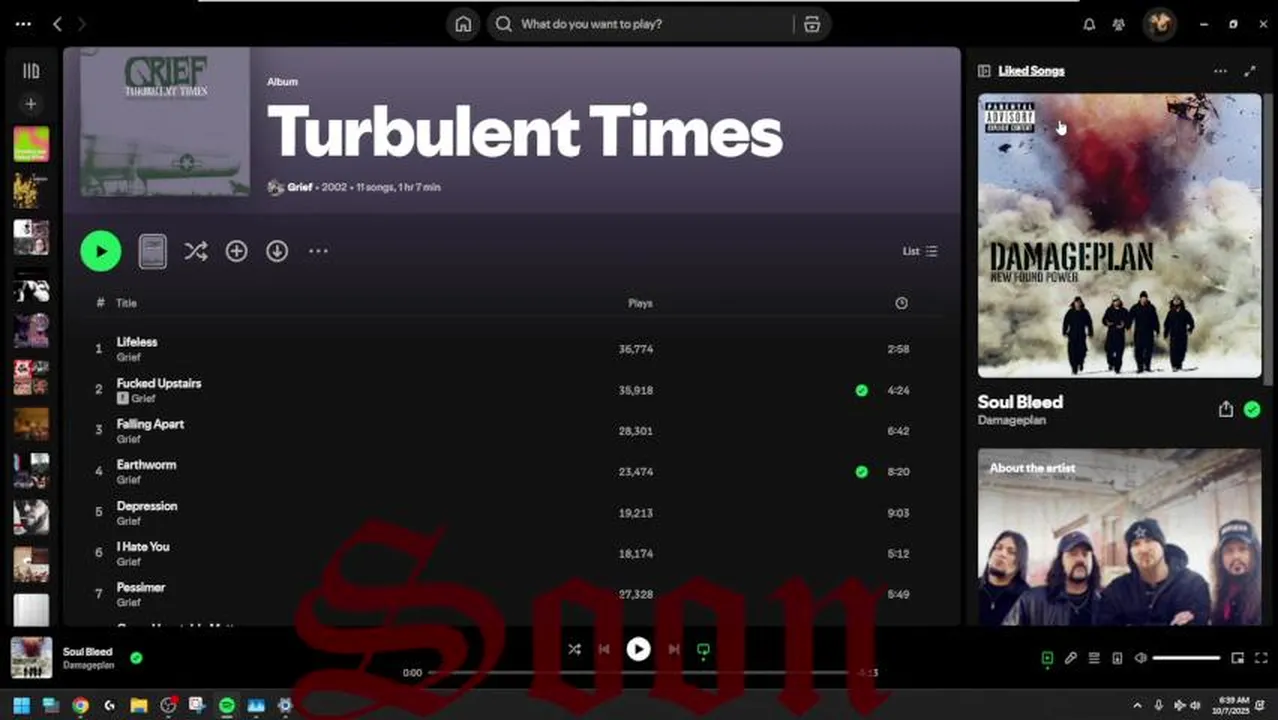
Task: Open Soul Bleed cover in player bar
Action: point(31,657)
